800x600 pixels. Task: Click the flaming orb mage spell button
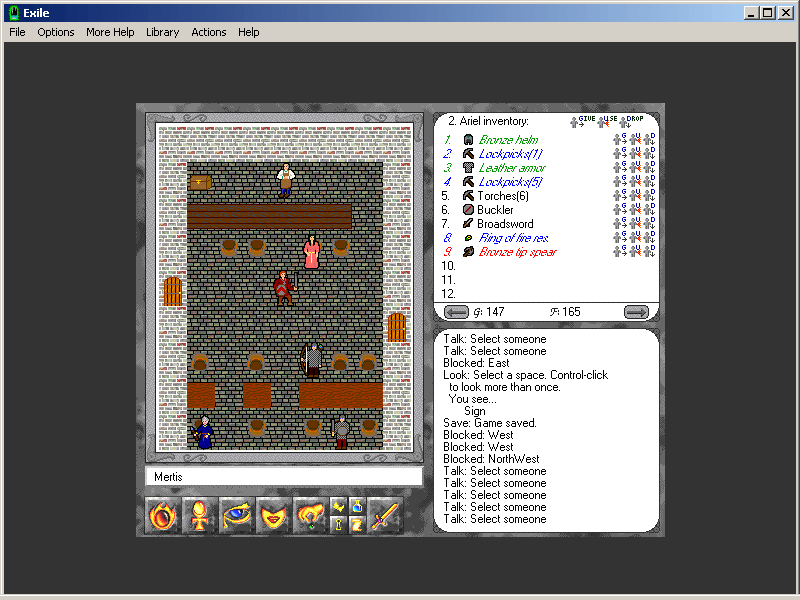point(163,515)
